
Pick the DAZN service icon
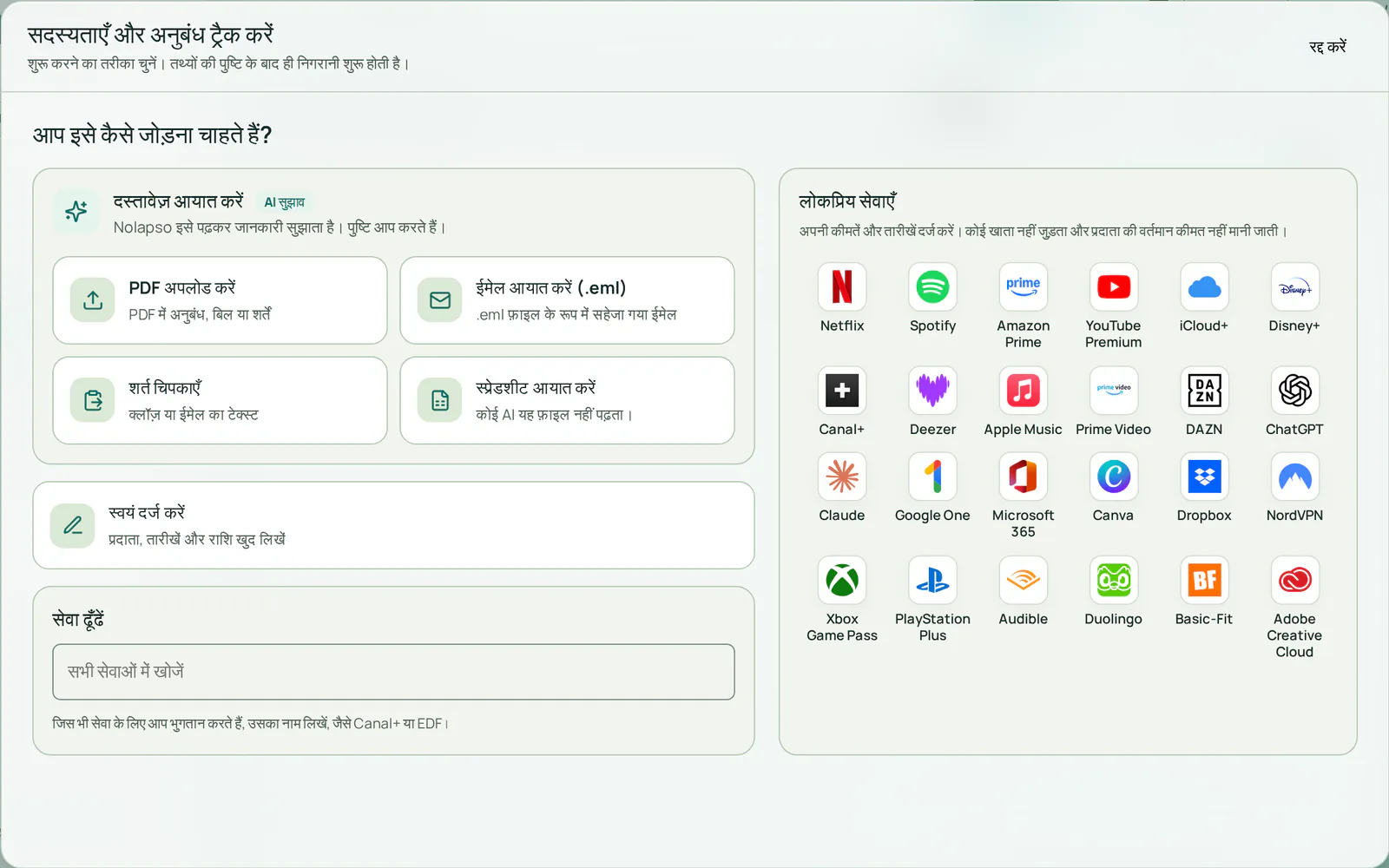[1204, 390]
